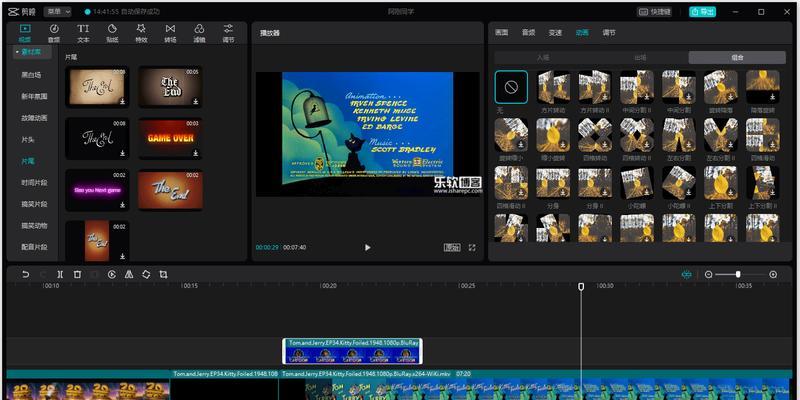Select the 新年氛围 category
Image resolution: width=800 pixels, height=400 pixels.
(34, 96)
